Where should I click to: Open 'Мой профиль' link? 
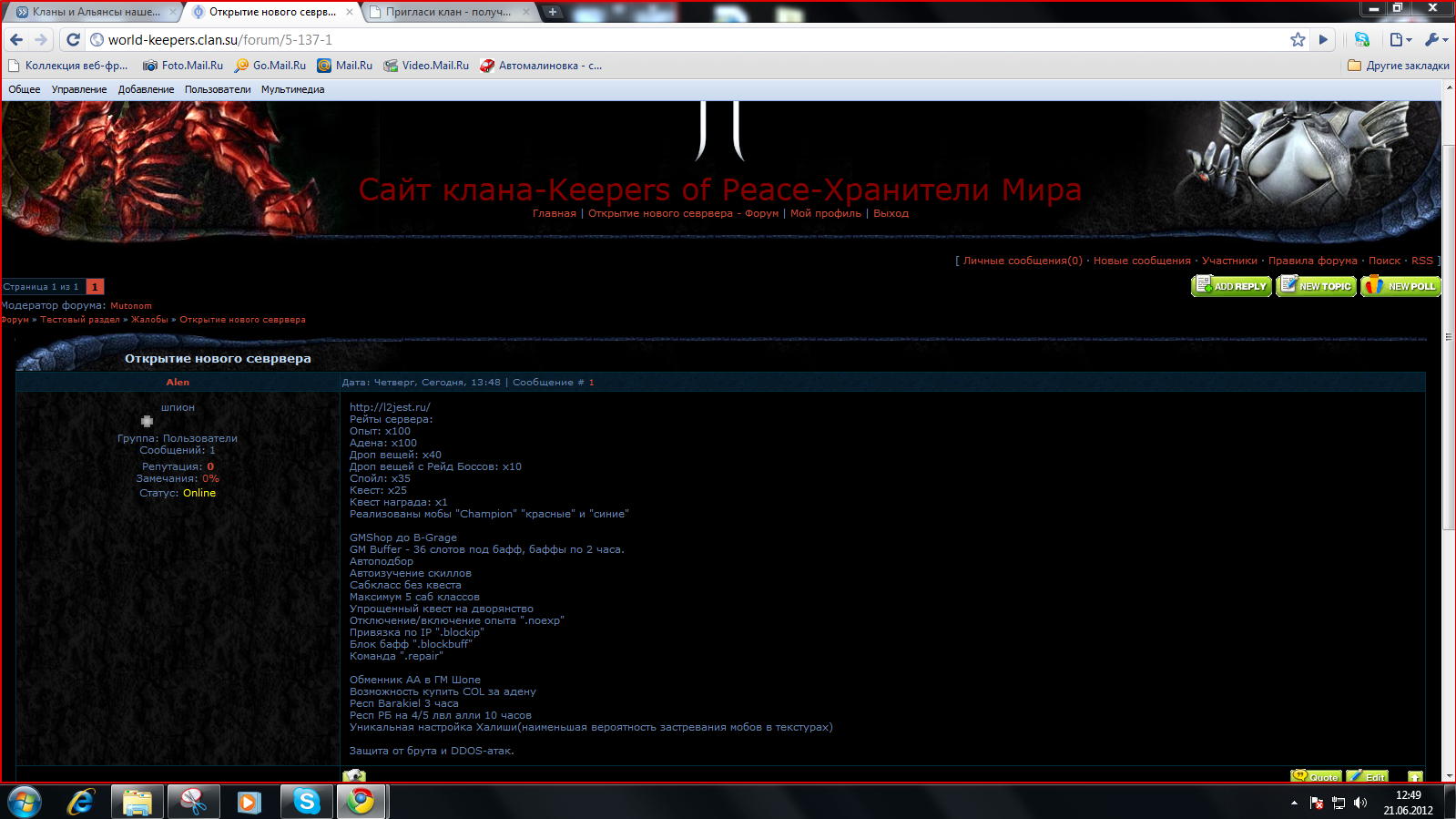[826, 213]
